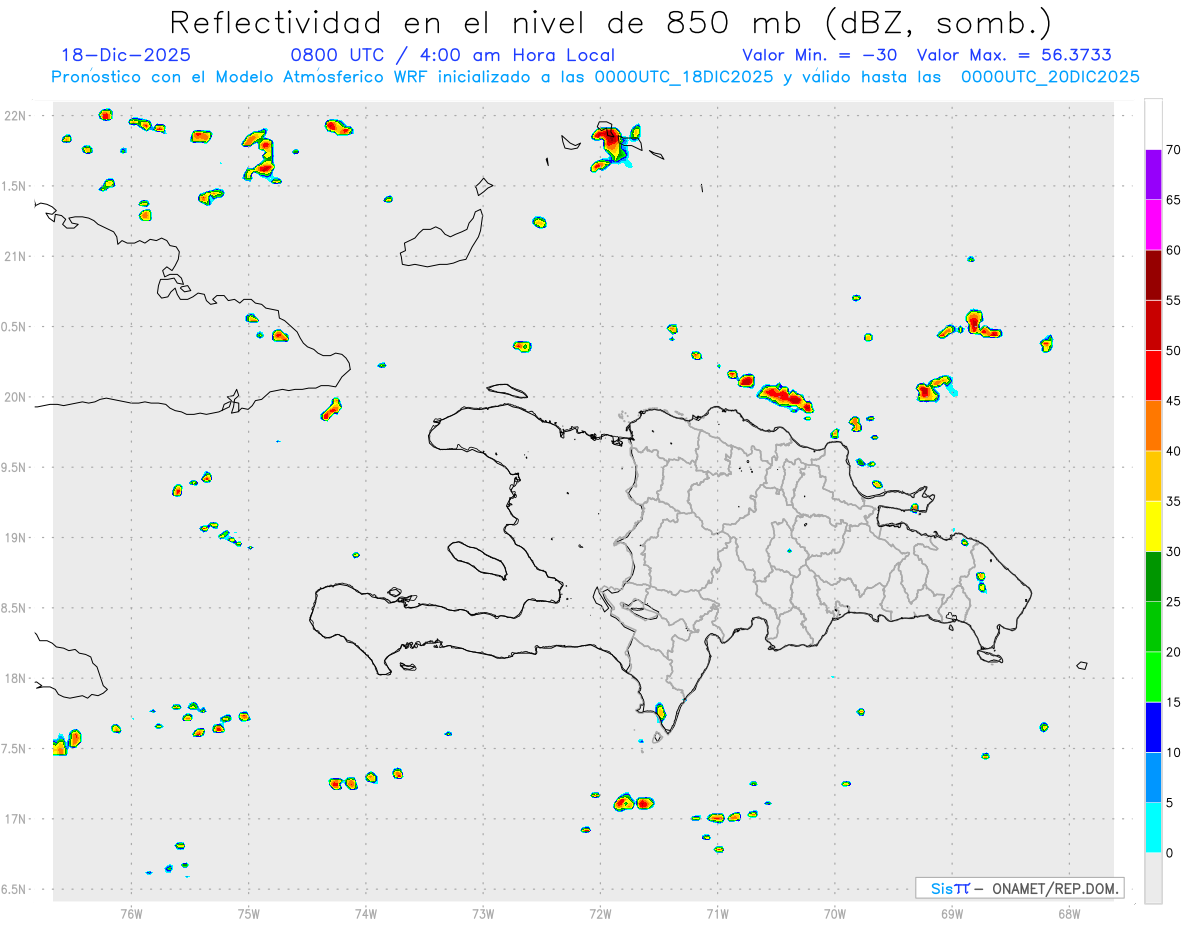
Task: Click the longitude label "71W"
Action: click(717, 913)
